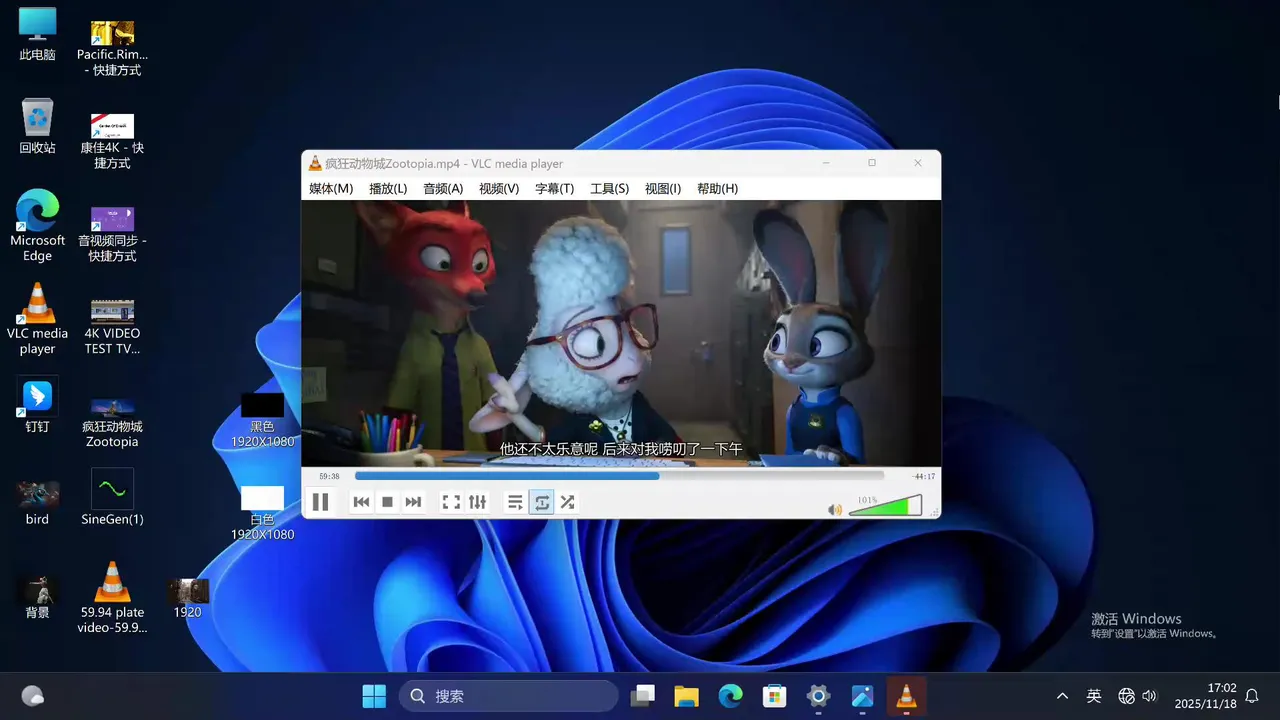
Task: Seek within the playback progress bar
Action: pyautogui.click(x=619, y=476)
